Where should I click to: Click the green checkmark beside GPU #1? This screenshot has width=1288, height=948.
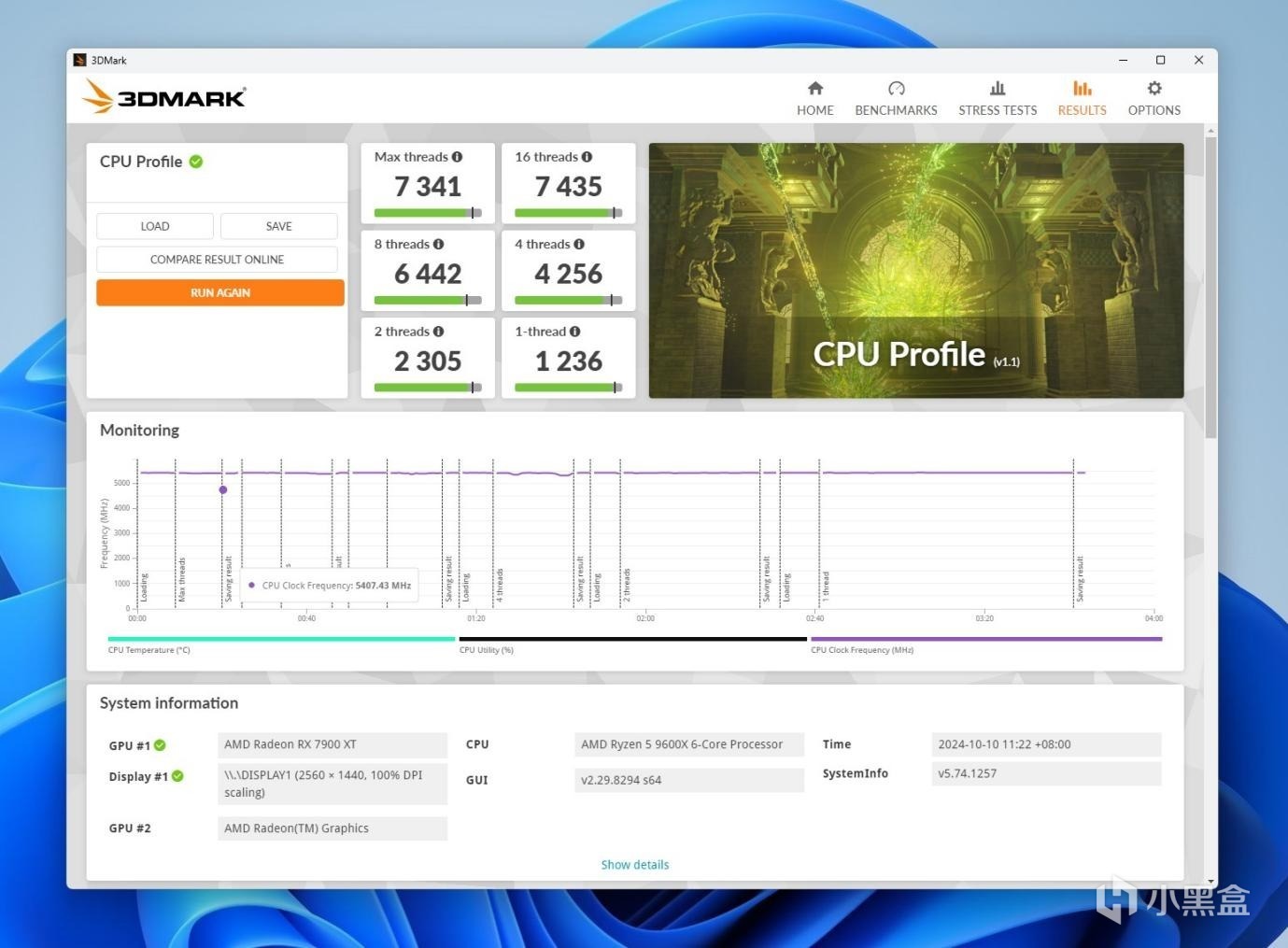(160, 745)
